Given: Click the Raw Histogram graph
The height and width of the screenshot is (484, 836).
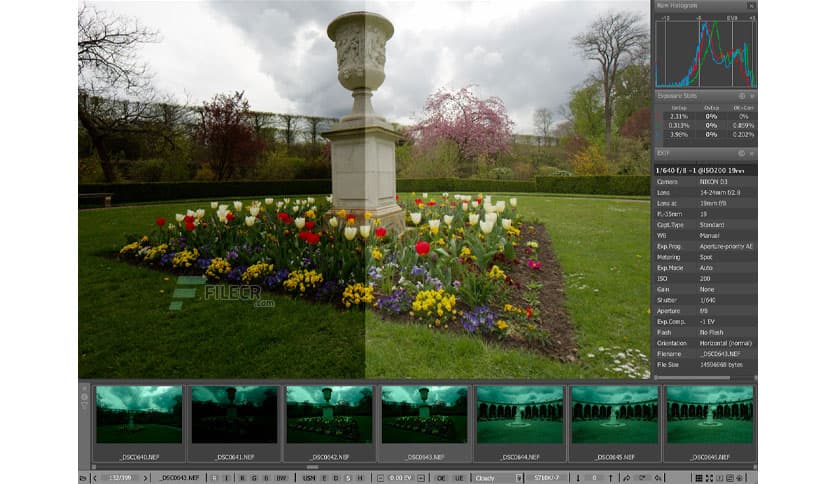Looking at the screenshot, I should 705,52.
